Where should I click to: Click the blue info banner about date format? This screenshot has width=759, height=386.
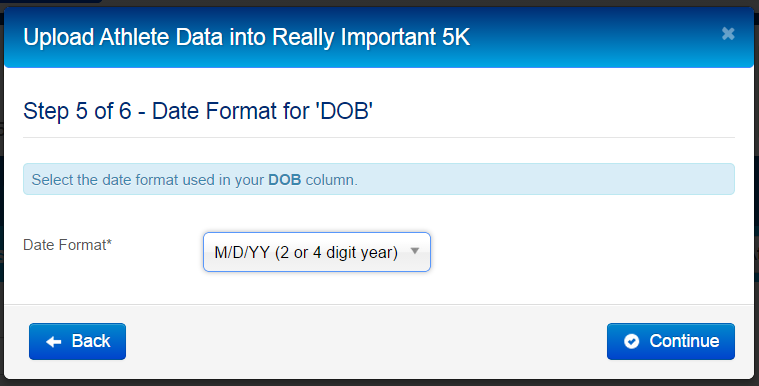coord(379,179)
